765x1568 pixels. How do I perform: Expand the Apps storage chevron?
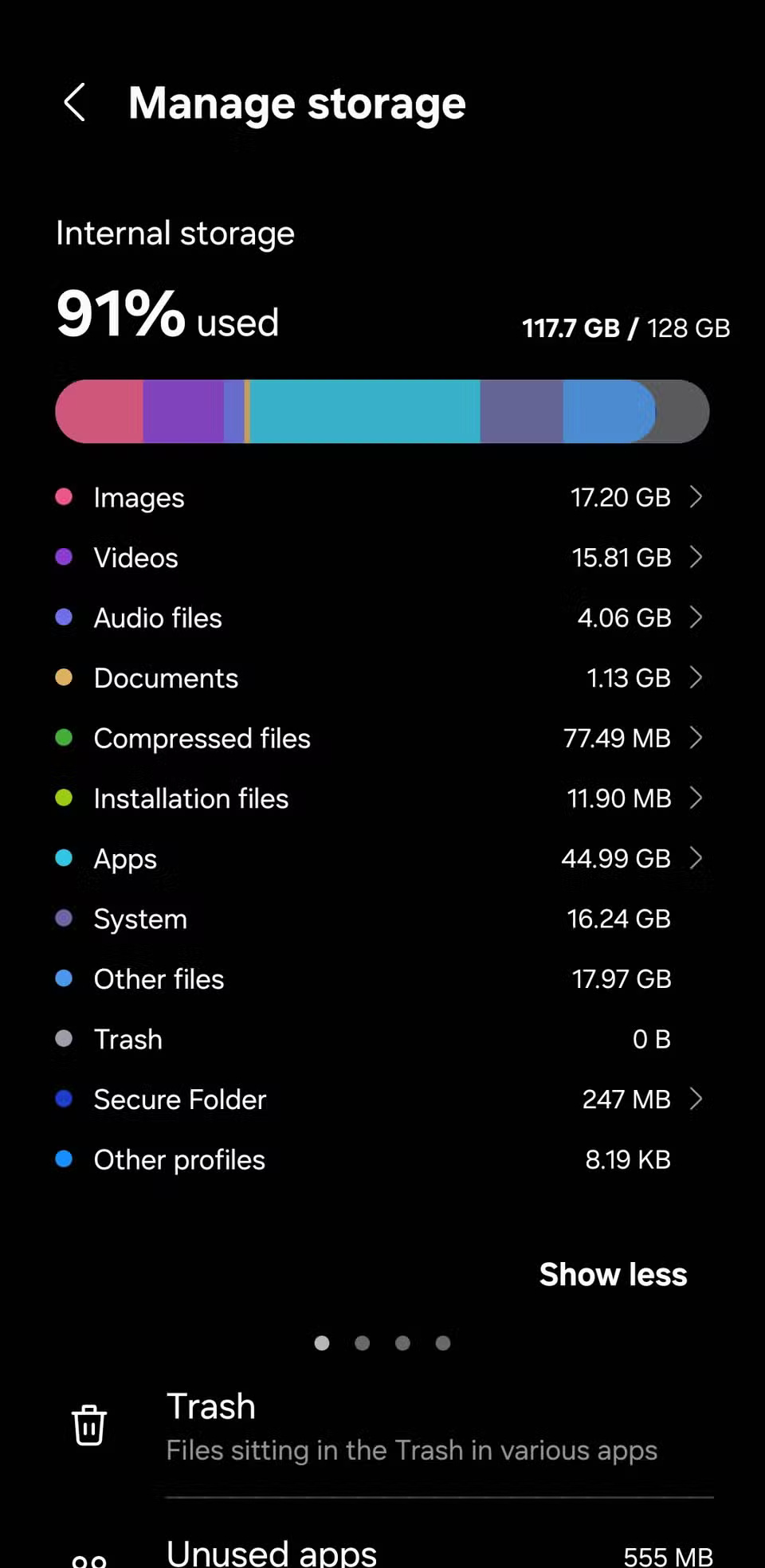click(x=696, y=858)
